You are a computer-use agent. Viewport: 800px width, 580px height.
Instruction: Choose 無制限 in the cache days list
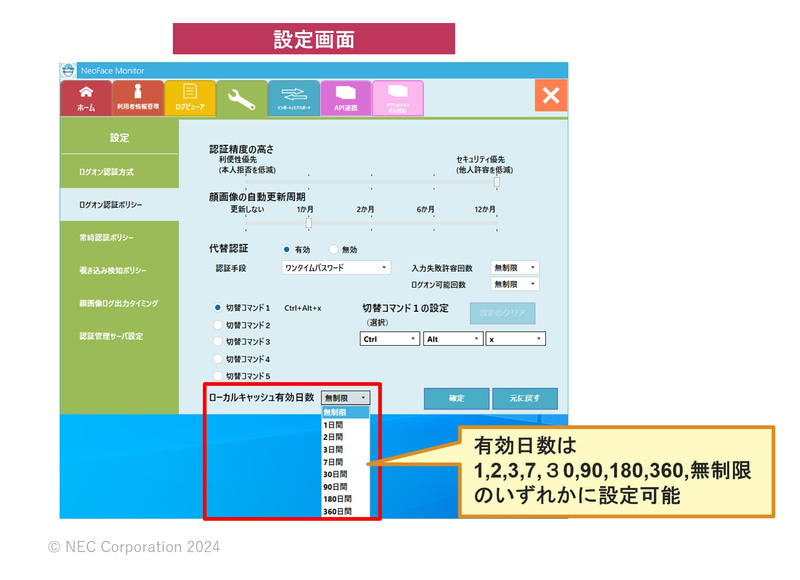click(345, 412)
